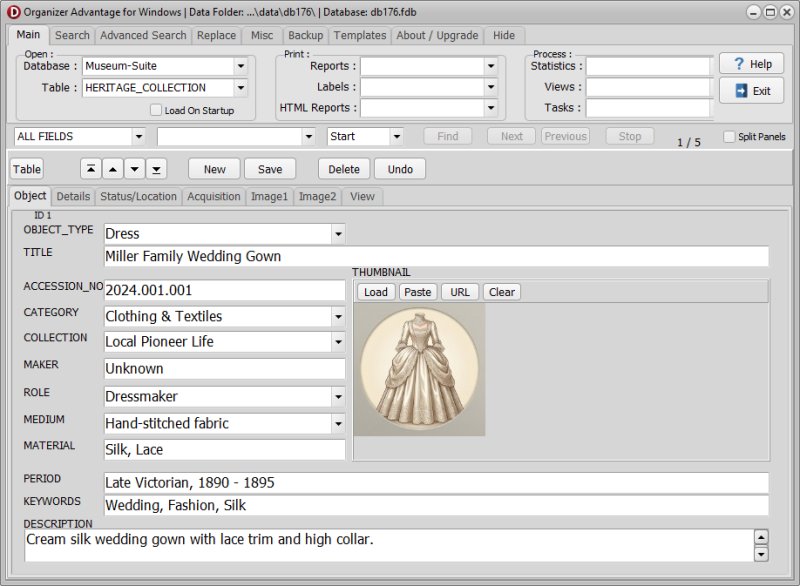Enable Load On Startup checkbox

pyautogui.click(x=156, y=110)
